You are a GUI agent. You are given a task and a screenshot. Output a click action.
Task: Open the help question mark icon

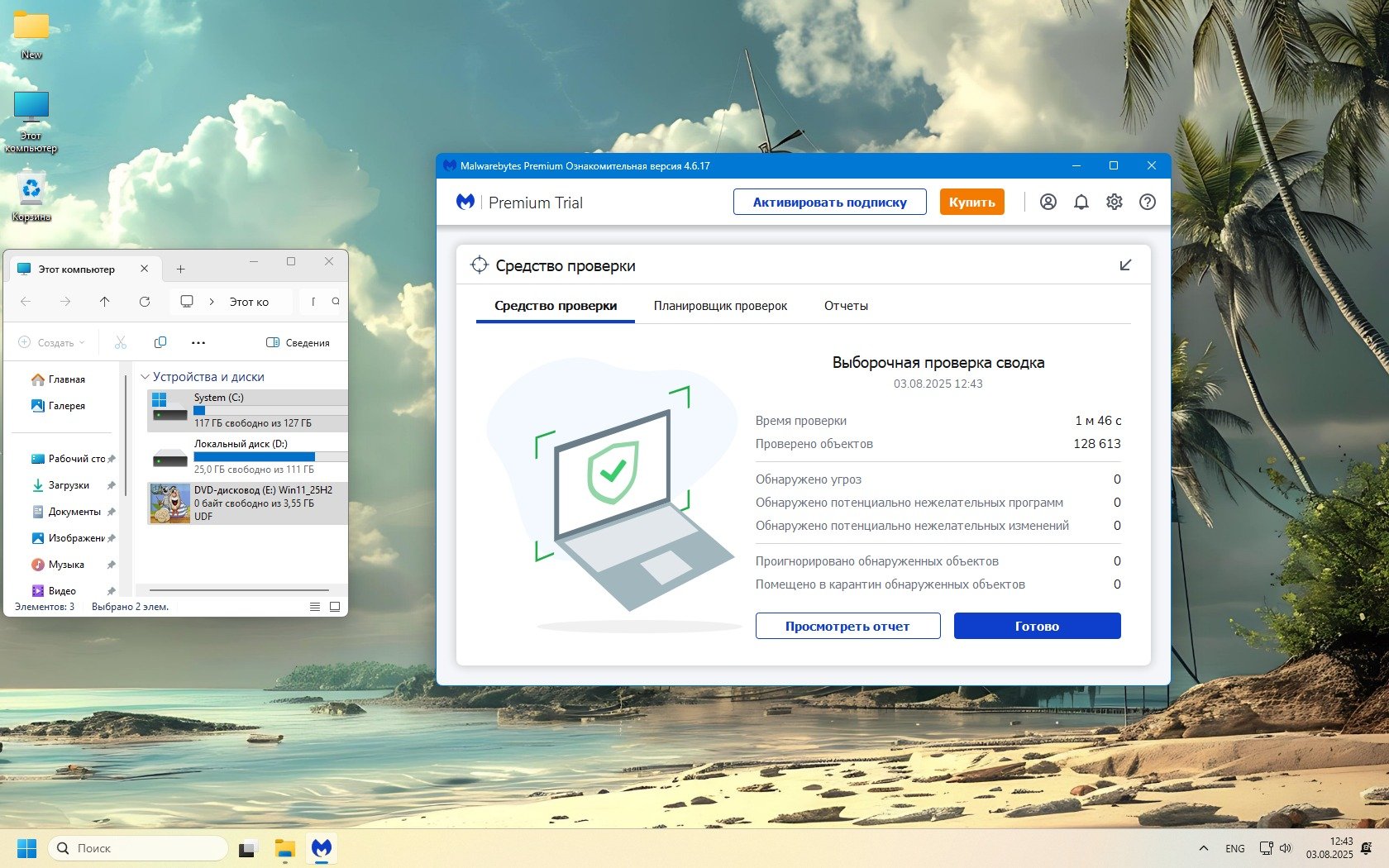[1147, 202]
